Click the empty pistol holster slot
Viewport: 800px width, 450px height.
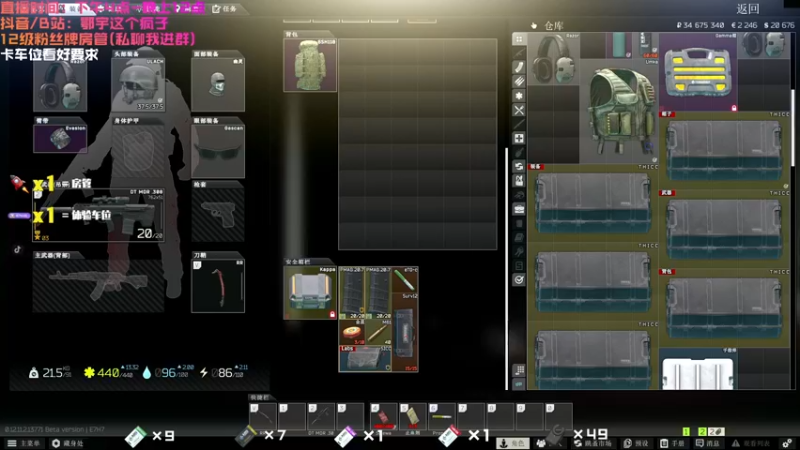(x=218, y=214)
